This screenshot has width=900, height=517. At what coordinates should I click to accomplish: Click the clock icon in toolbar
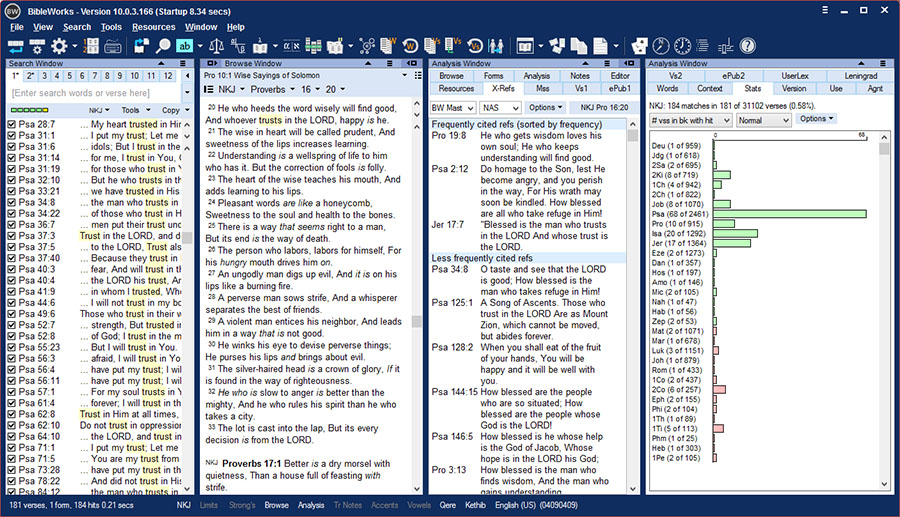coord(682,46)
